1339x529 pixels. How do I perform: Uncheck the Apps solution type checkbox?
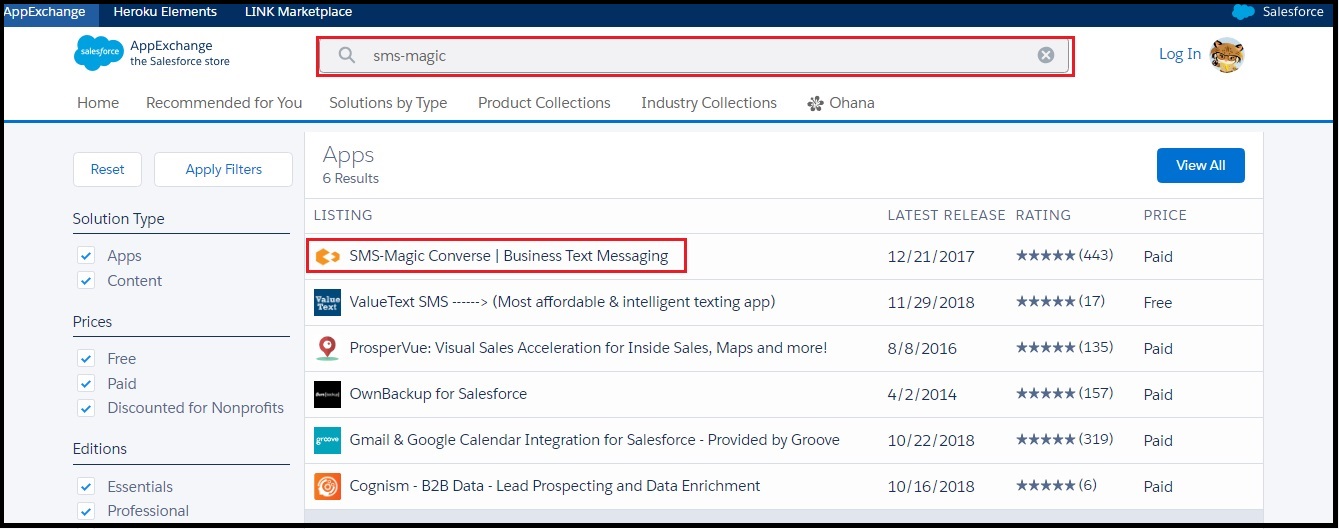click(x=86, y=256)
